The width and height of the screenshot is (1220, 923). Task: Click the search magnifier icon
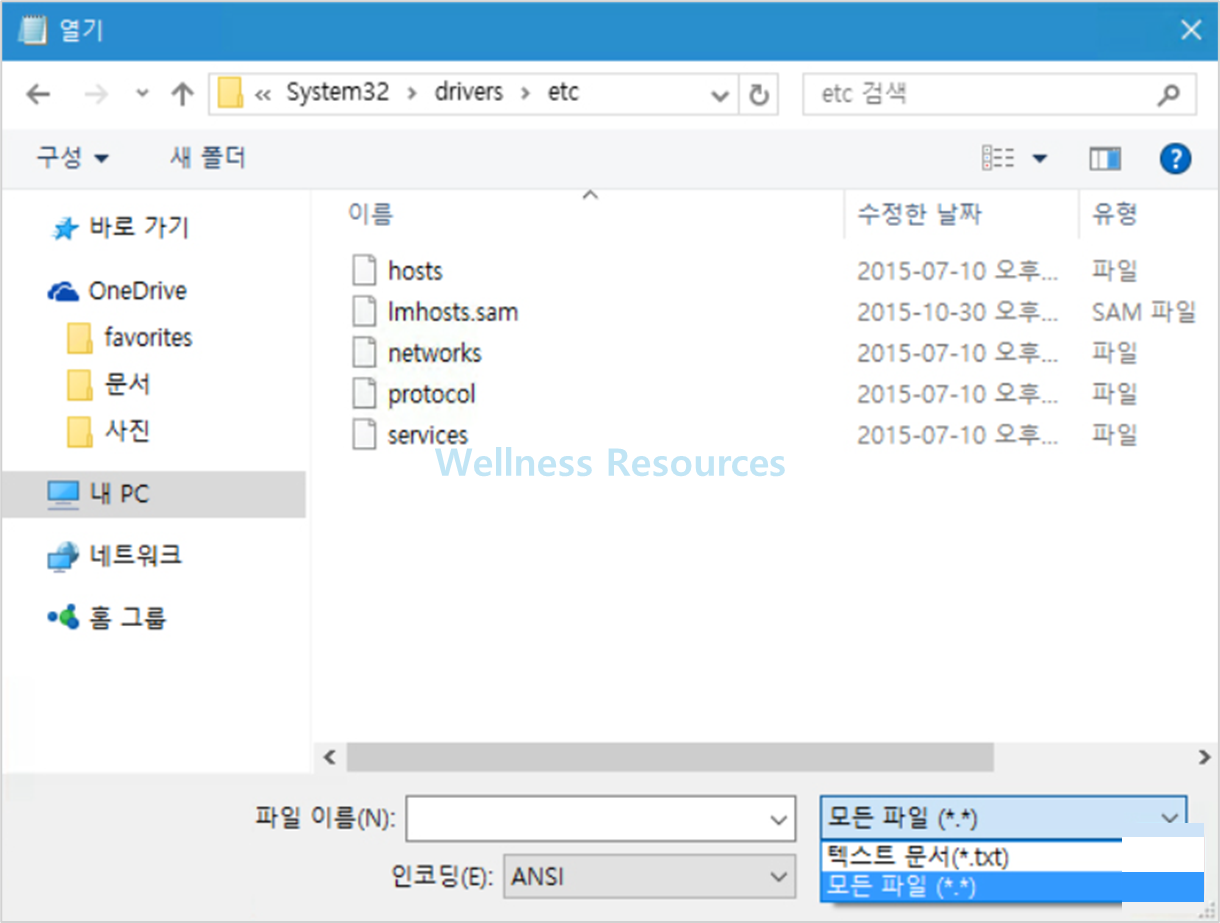coord(1168,95)
